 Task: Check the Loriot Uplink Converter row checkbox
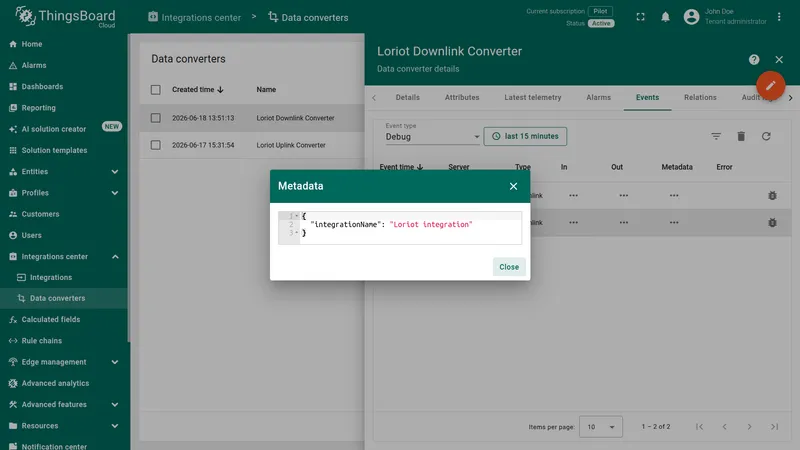(156, 145)
